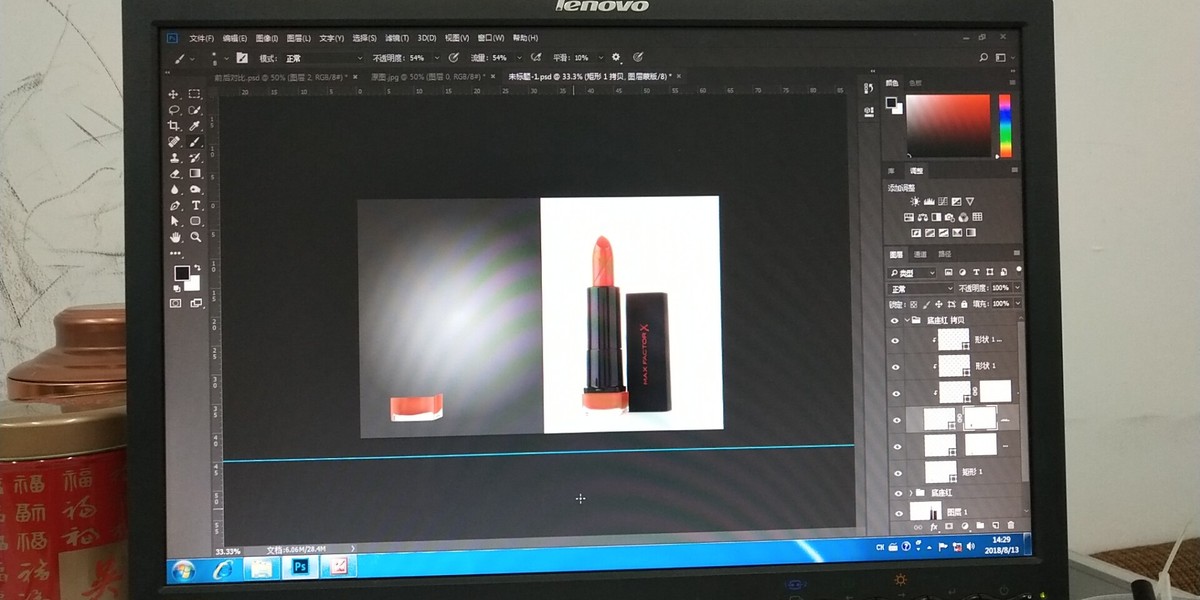Open the 滤镜(T) menu
Screen dimensions: 1200x600
(x=397, y=38)
